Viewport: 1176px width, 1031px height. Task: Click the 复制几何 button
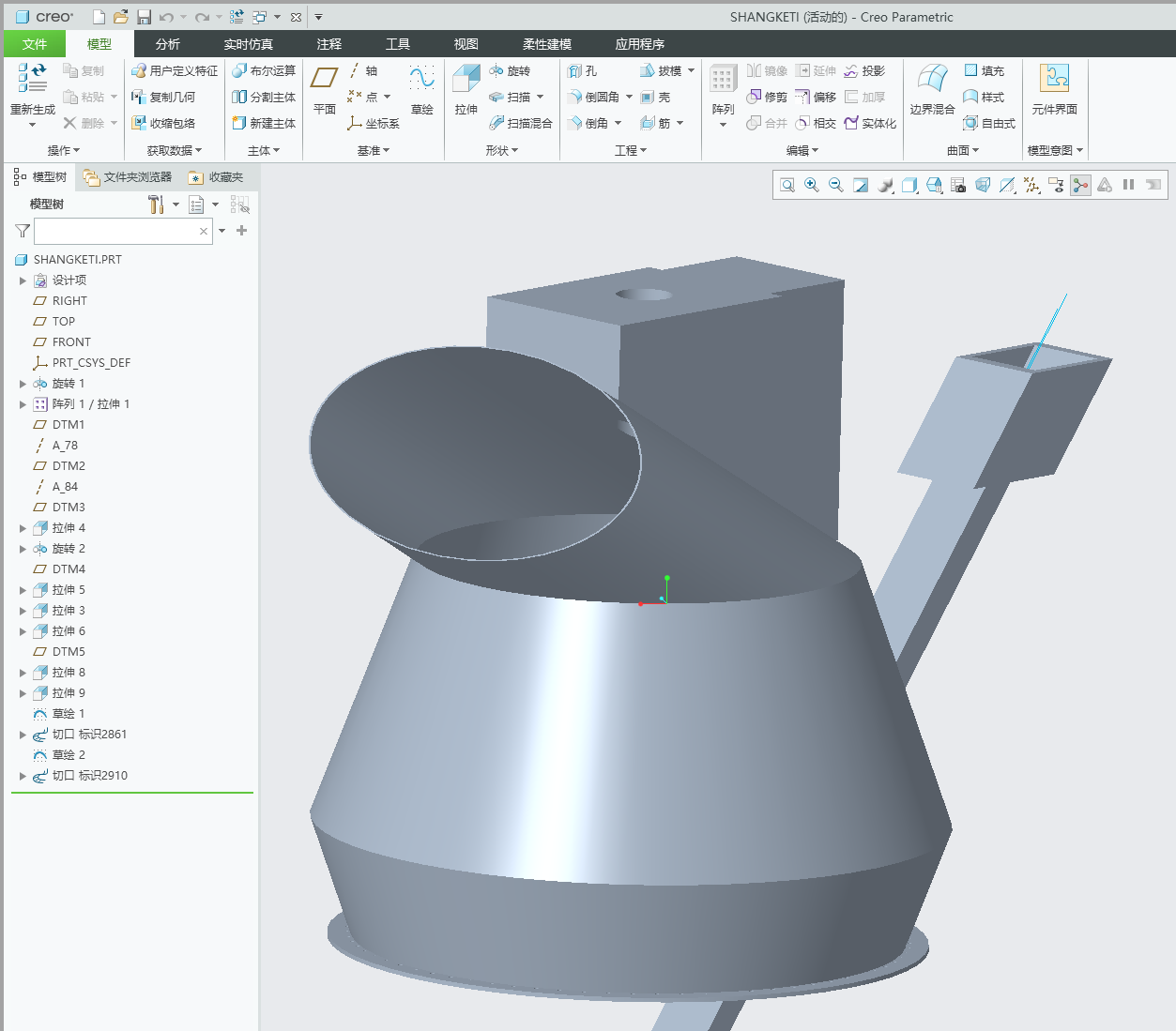163,98
